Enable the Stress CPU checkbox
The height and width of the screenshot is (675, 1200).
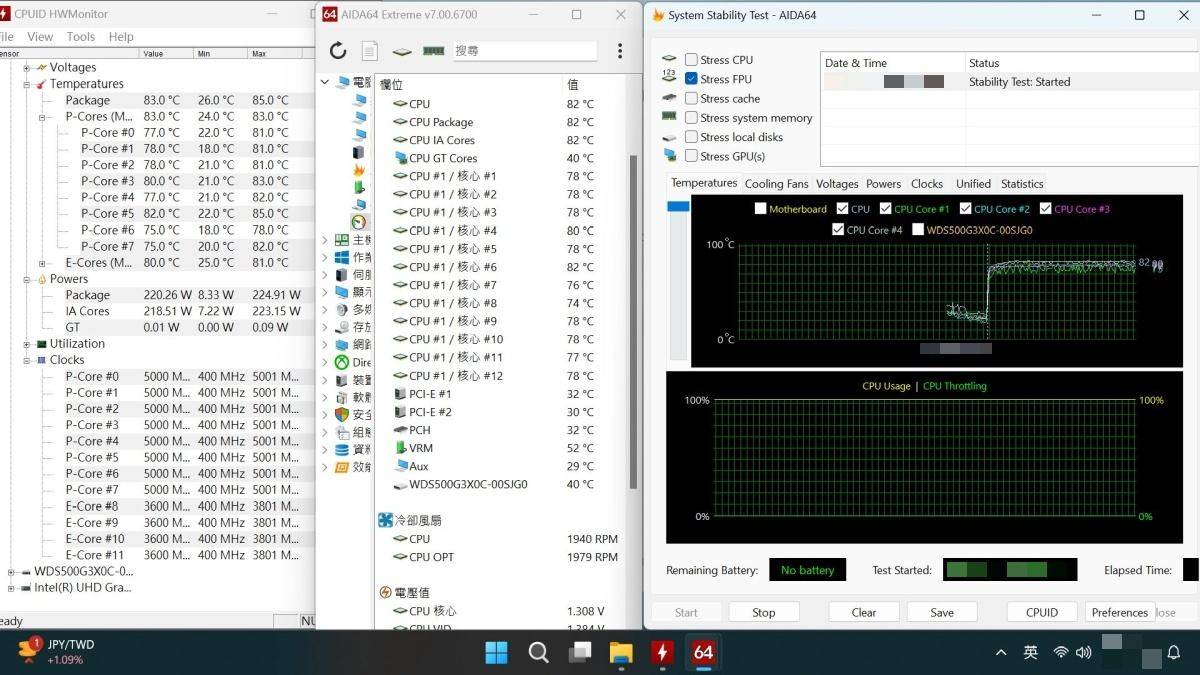click(x=691, y=60)
